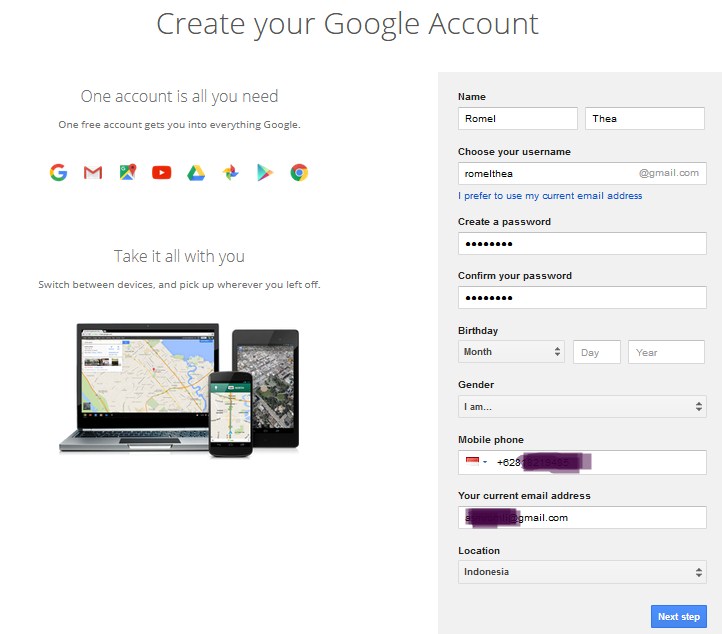
Task: Click the "Create your Google Account" heading
Action: pos(347,24)
